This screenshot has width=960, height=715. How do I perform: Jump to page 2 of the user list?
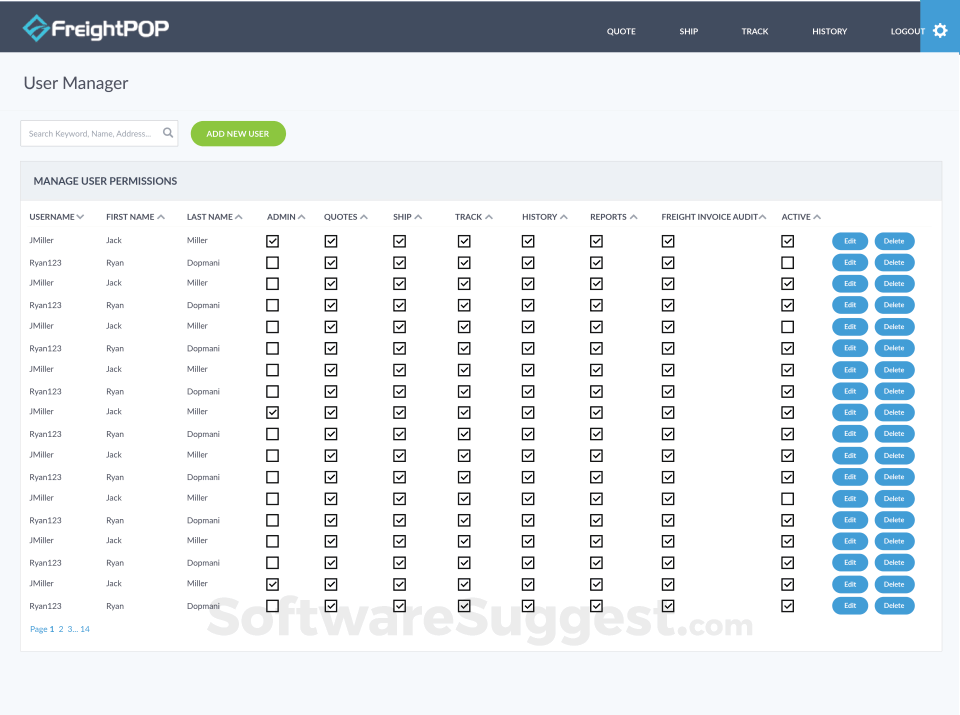tap(61, 628)
